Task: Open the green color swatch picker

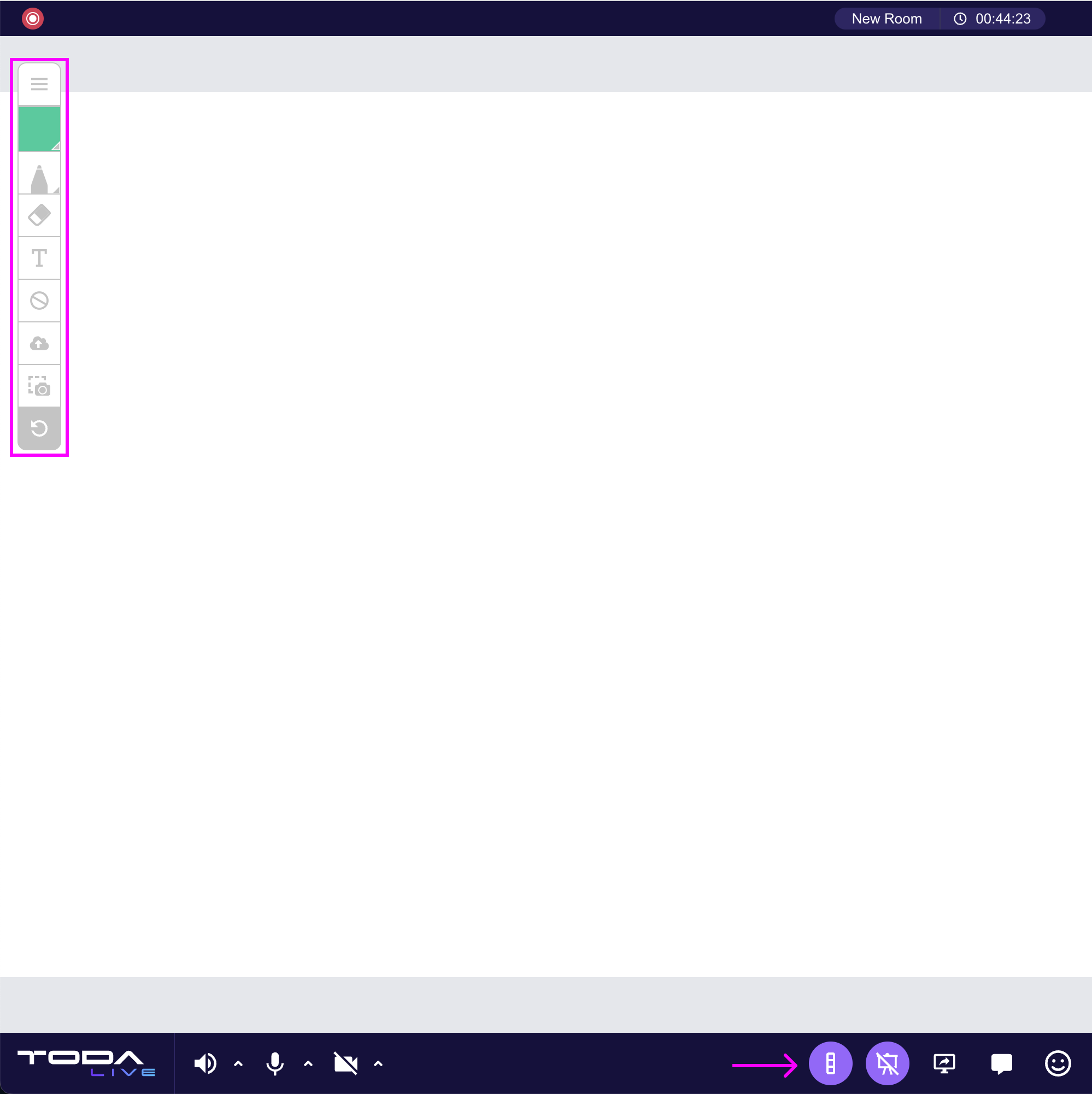Action: point(39,129)
